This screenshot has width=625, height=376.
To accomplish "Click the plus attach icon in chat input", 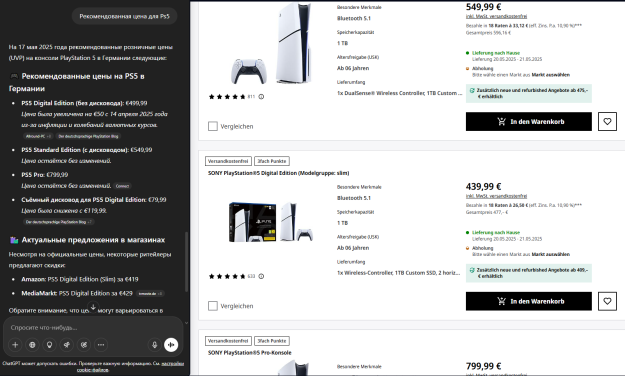I will click(15, 345).
